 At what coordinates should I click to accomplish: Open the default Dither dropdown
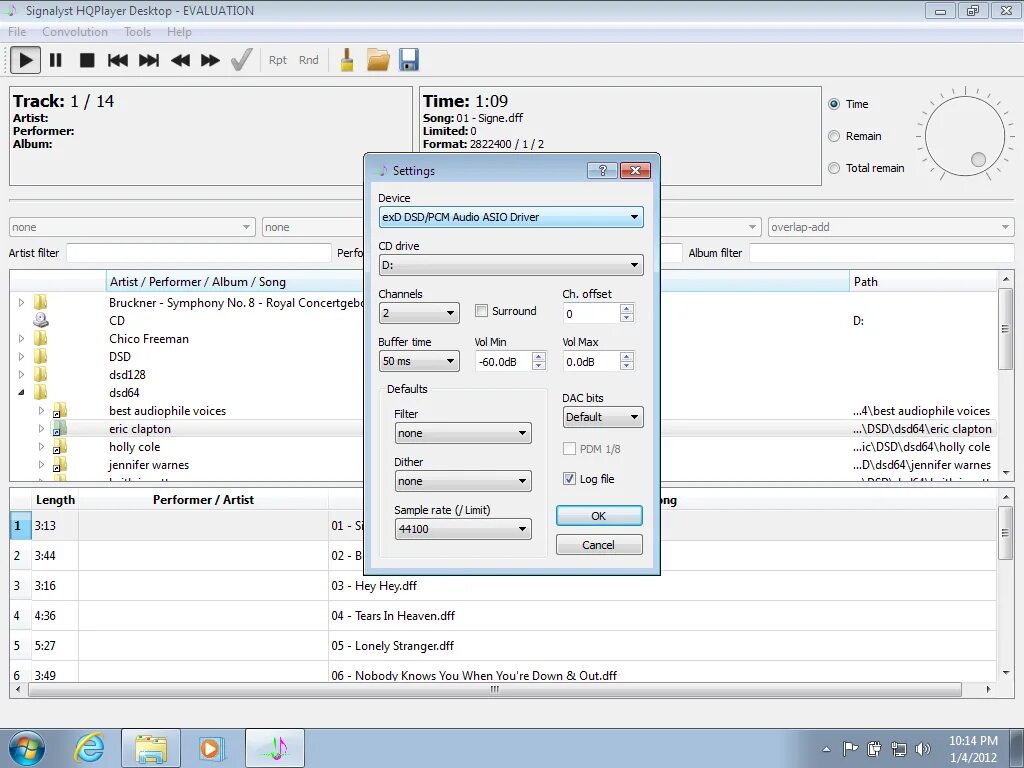click(463, 481)
